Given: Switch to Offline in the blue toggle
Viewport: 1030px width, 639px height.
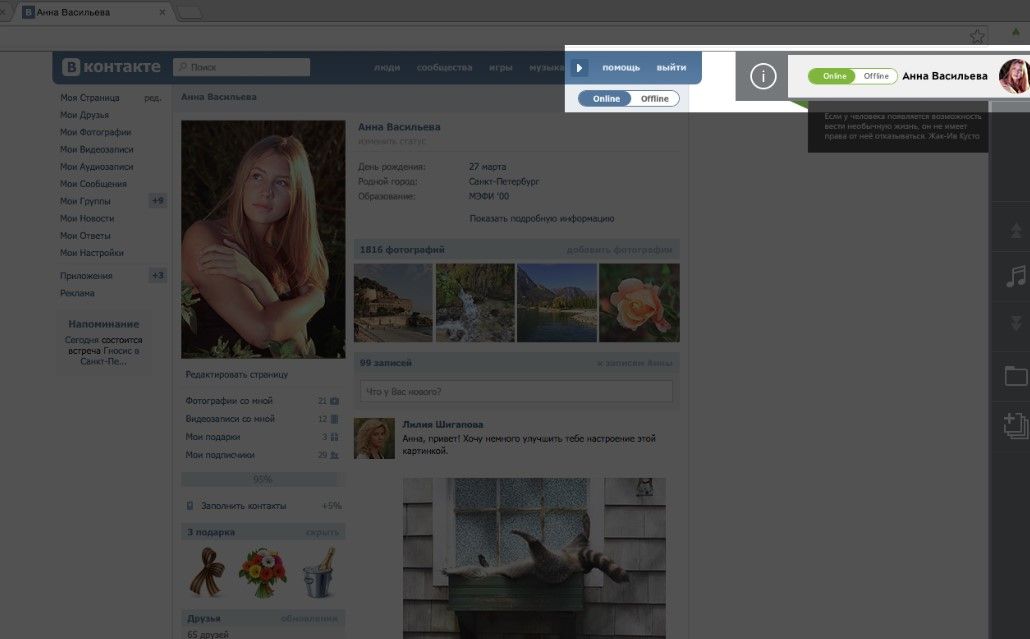Looking at the screenshot, I should pos(654,99).
